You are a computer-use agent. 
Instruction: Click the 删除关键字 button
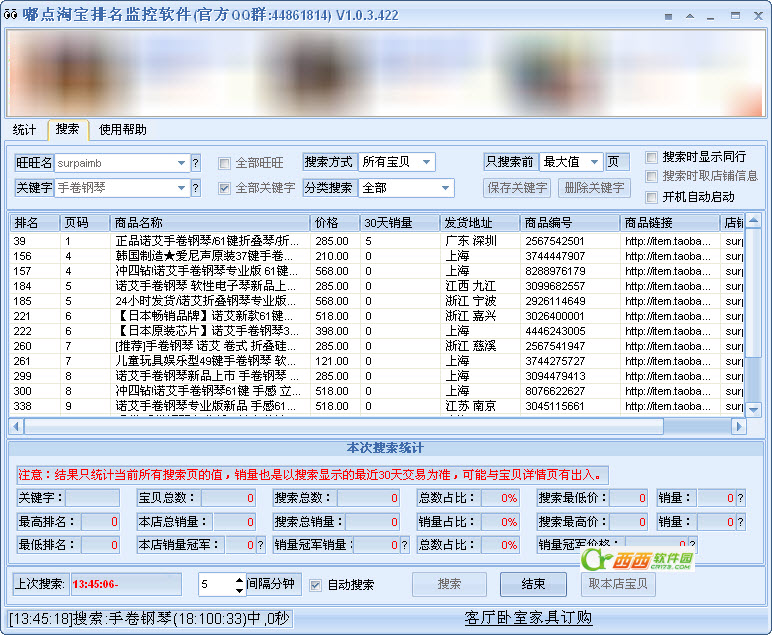[594, 188]
